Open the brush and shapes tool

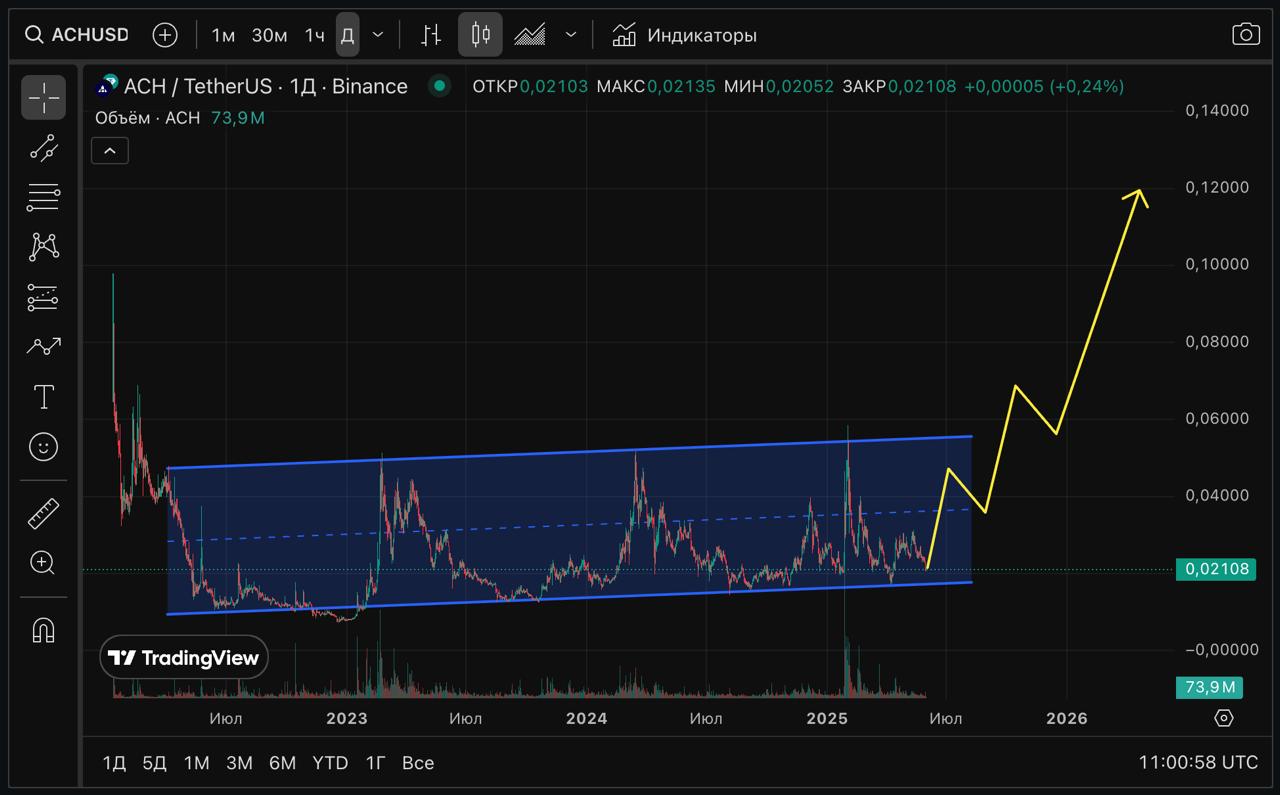pyautogui.click(x=44, y=346)
